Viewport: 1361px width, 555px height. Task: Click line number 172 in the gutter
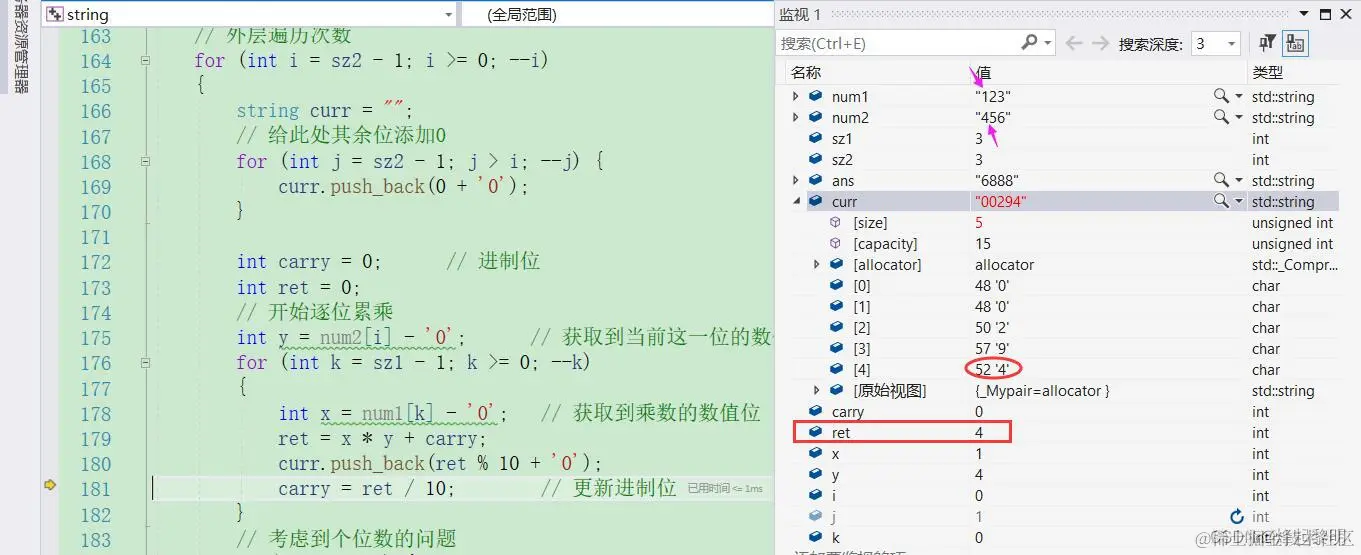[95, 262]
